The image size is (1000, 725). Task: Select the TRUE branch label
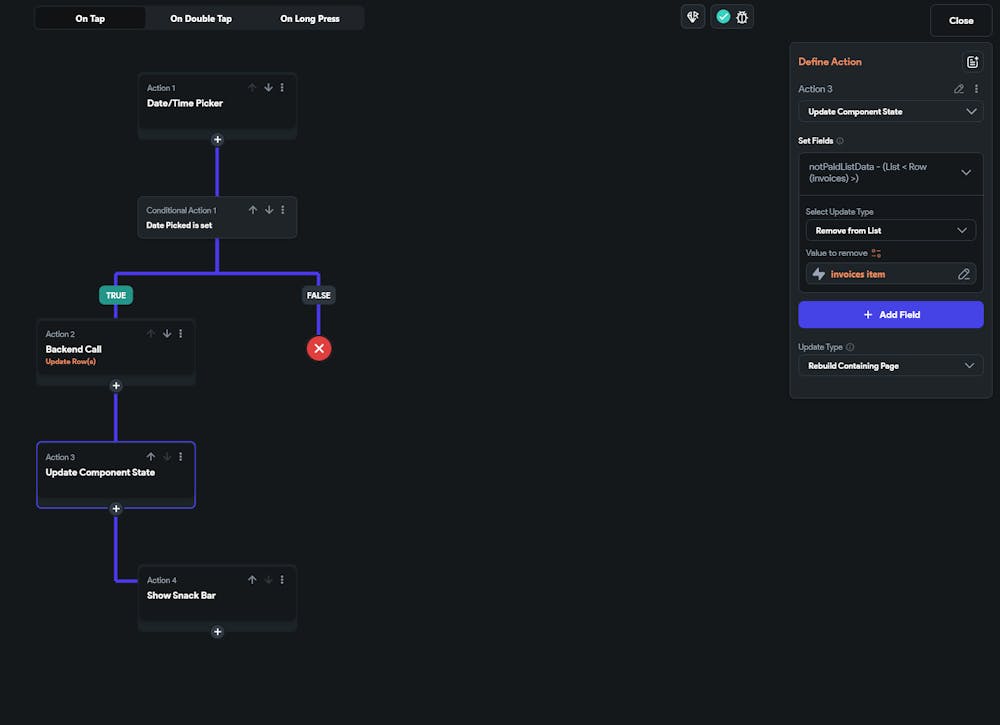[x=116, y=295]
